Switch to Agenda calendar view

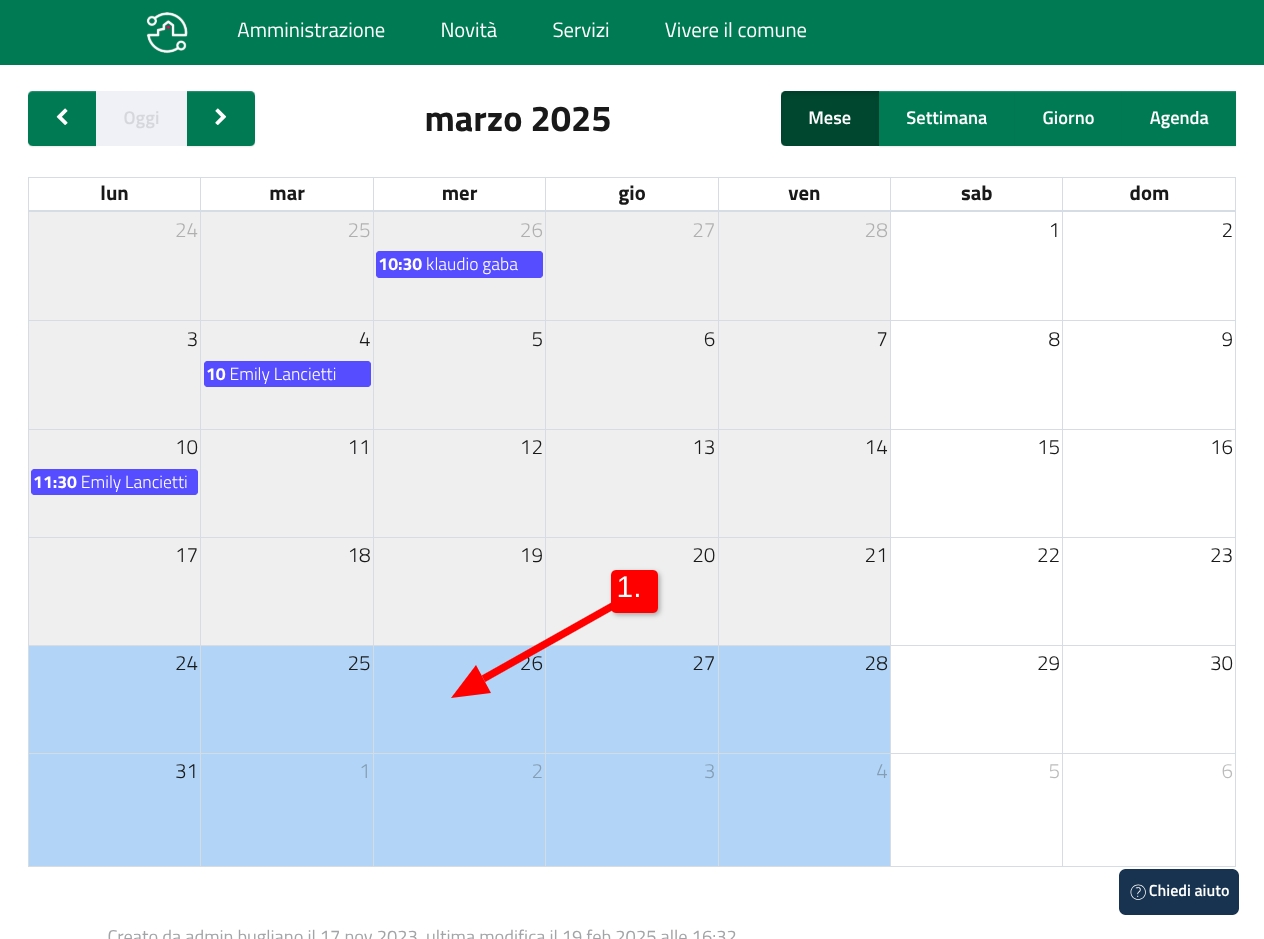1178,118
